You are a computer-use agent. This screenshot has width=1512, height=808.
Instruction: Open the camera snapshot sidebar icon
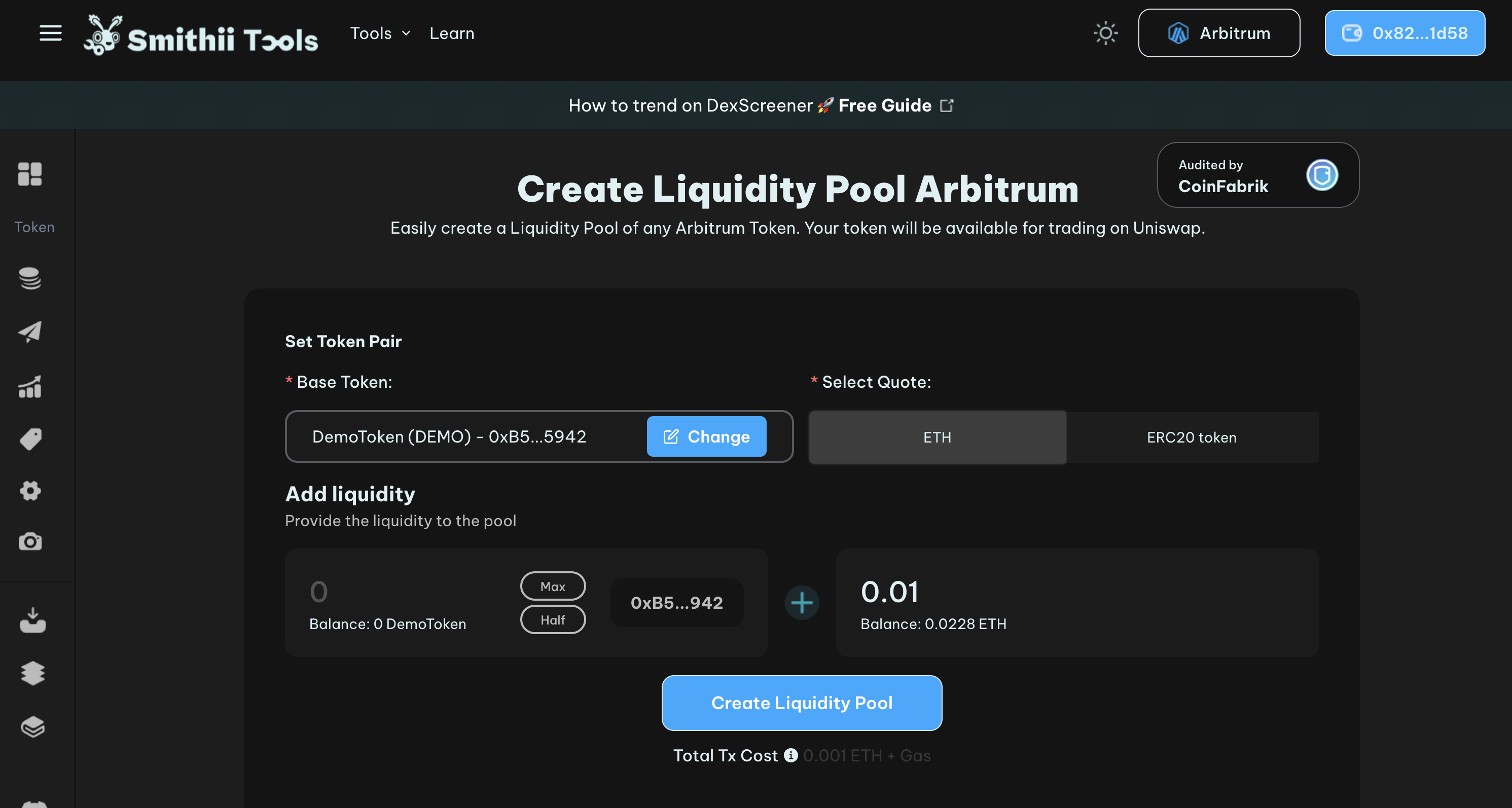click(30, 541)
